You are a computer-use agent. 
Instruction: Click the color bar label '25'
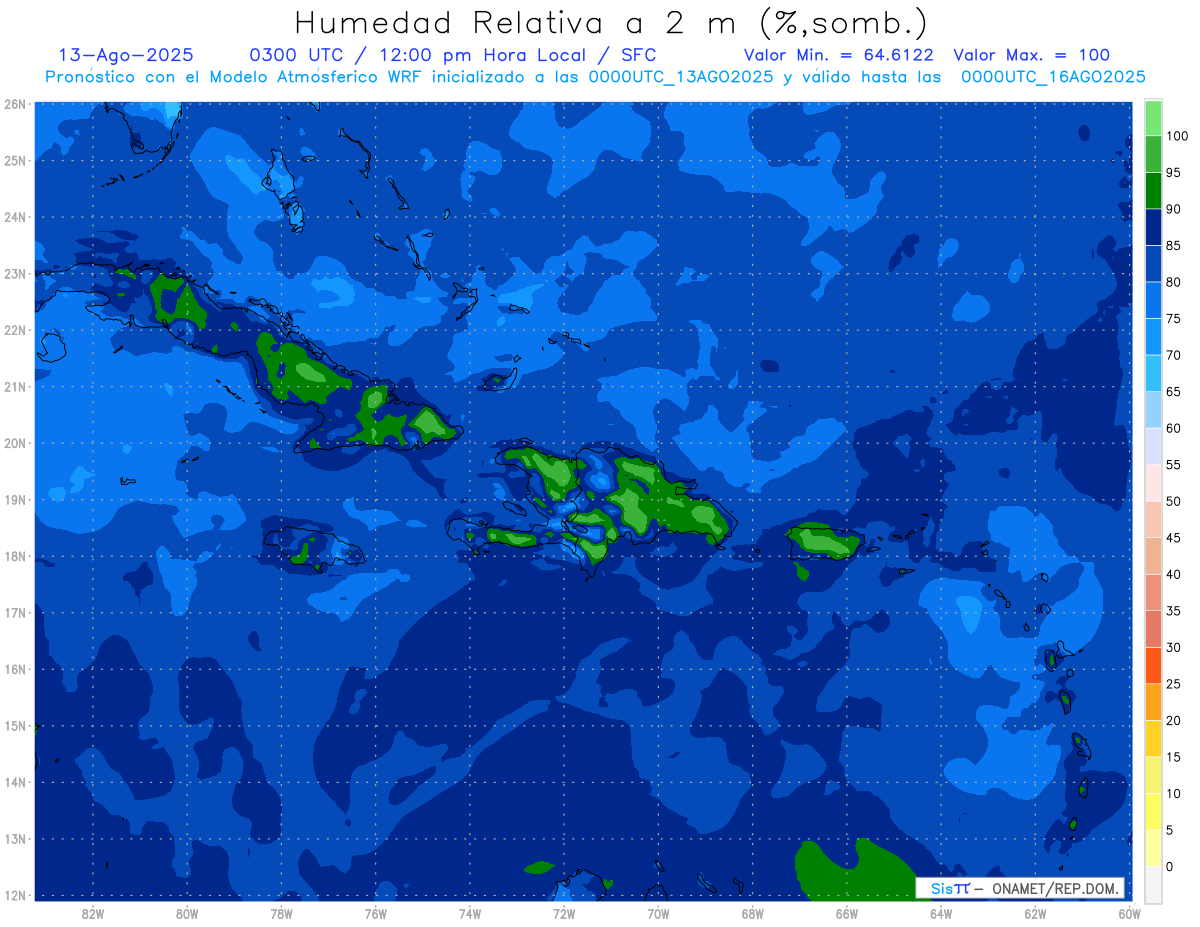1173,684
